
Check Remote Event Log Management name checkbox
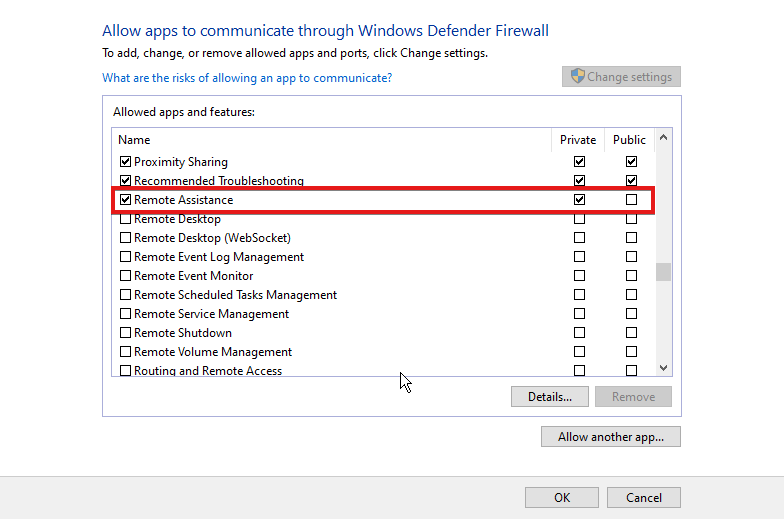pos(126,256)
